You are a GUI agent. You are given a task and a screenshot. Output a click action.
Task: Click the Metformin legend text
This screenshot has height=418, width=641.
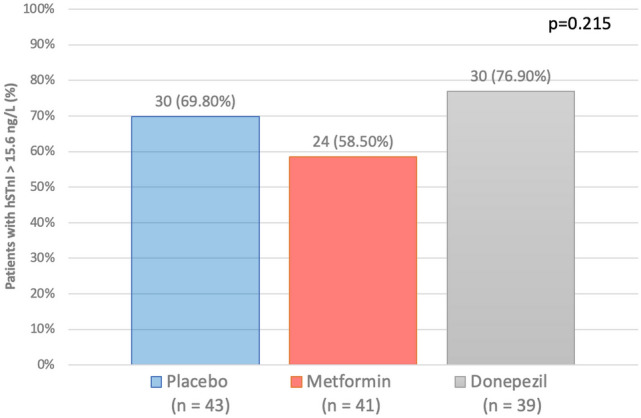coord(351,383)
